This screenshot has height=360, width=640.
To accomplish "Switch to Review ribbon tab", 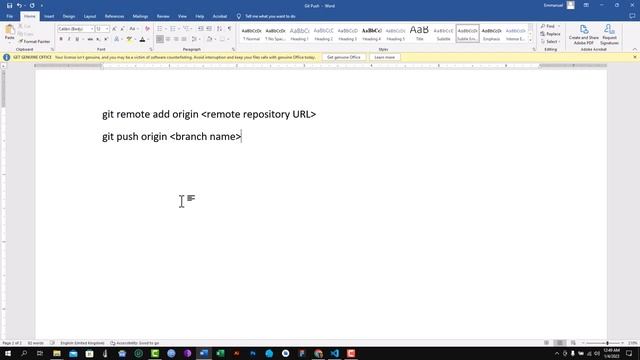I will coord(163,16).
